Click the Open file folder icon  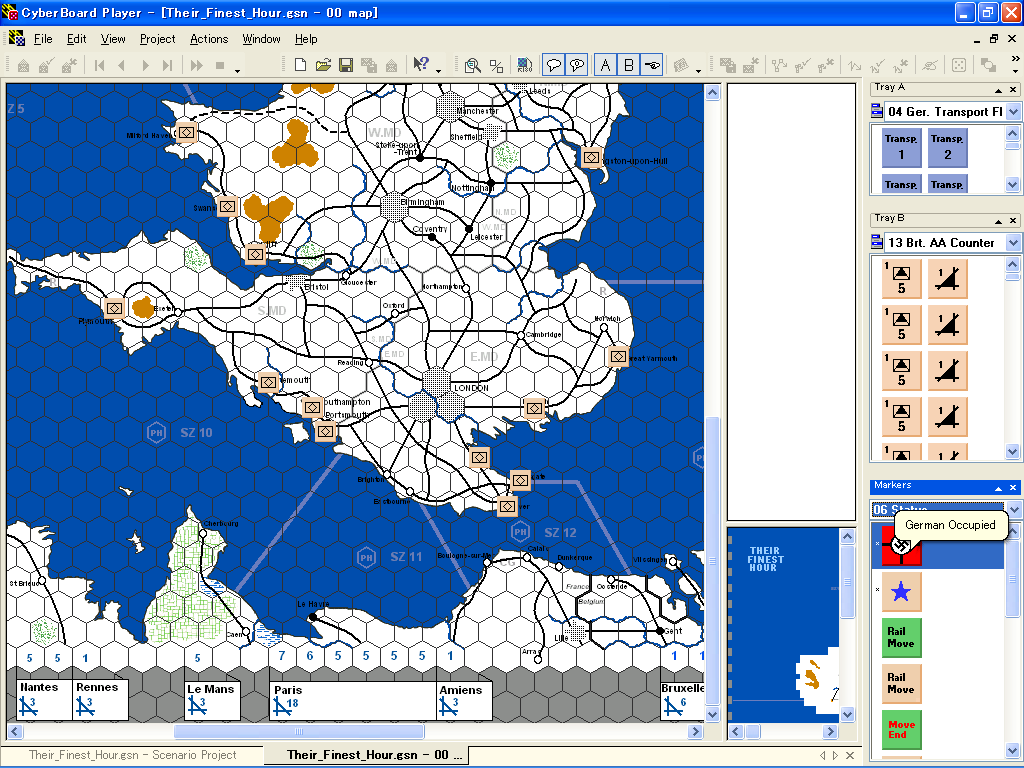tap(323, 65)
